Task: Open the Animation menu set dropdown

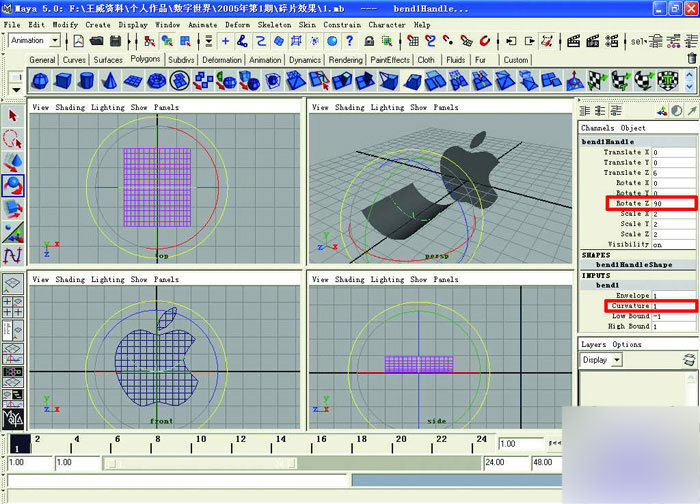Action: pyautogui.click(x=55, y=41)
